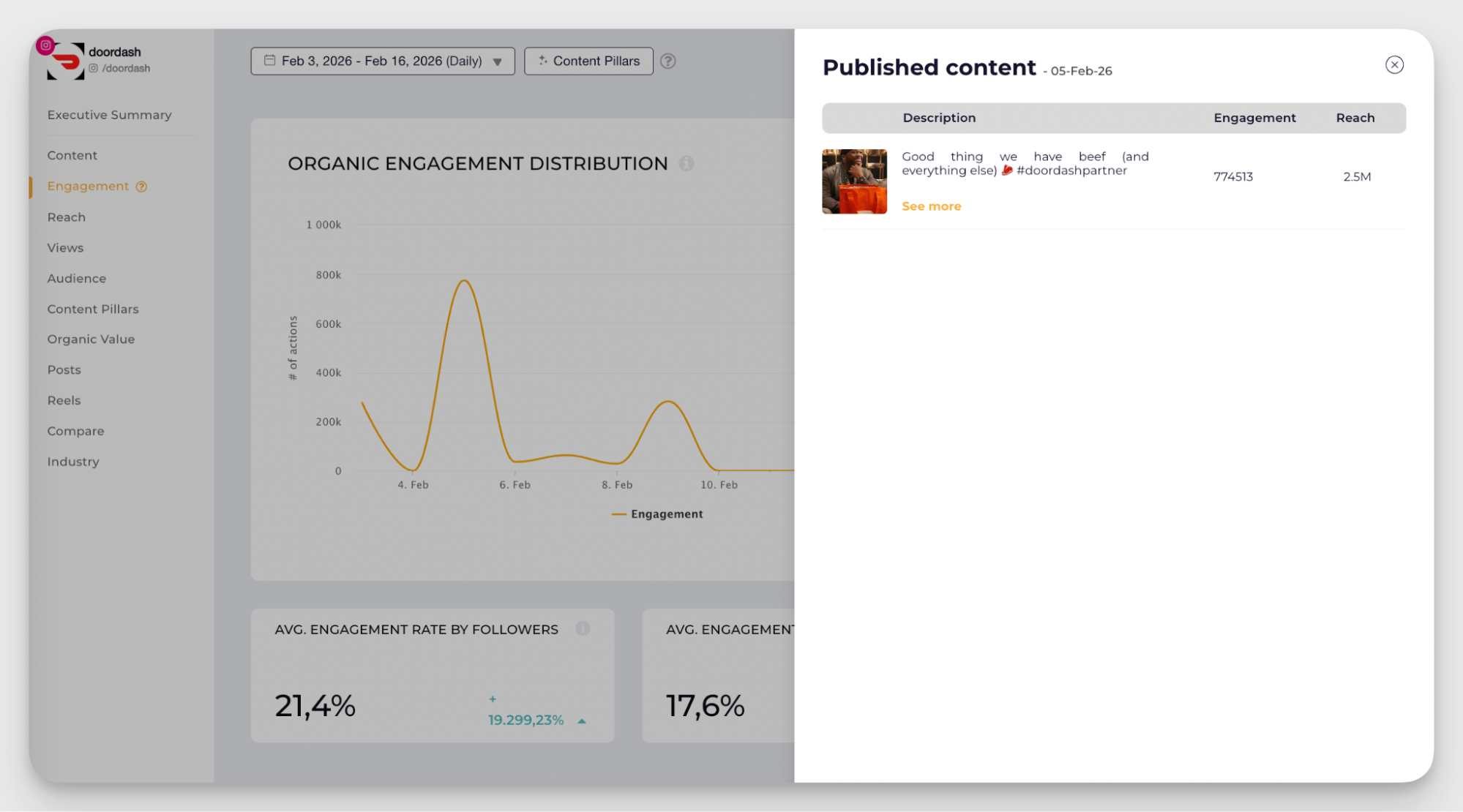Open the date range dropdown arrow
The image size is (1463, 812).
coord(498,61)
